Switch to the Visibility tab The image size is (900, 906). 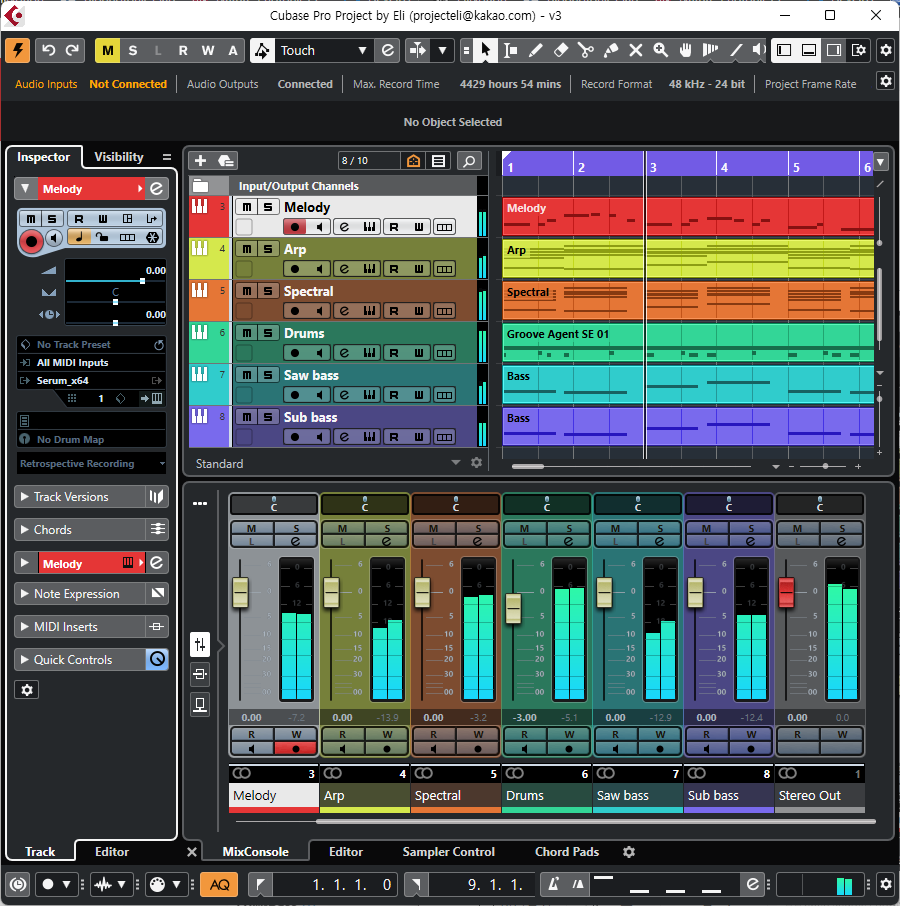click(x=119, y=157)
